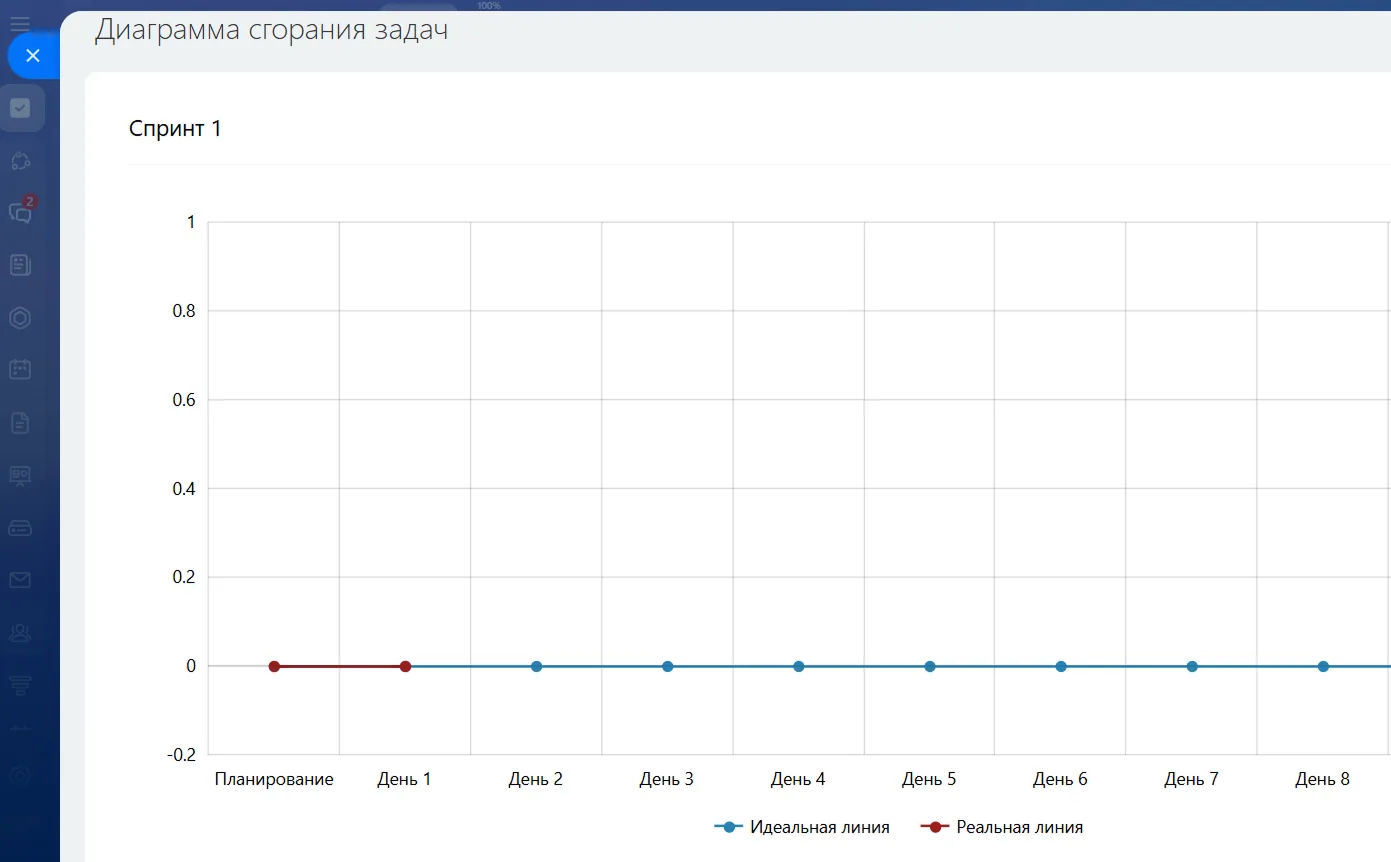Select blue data point at День 4
The width and height of the screenshot is (1391, 862).
click(798, 666)
